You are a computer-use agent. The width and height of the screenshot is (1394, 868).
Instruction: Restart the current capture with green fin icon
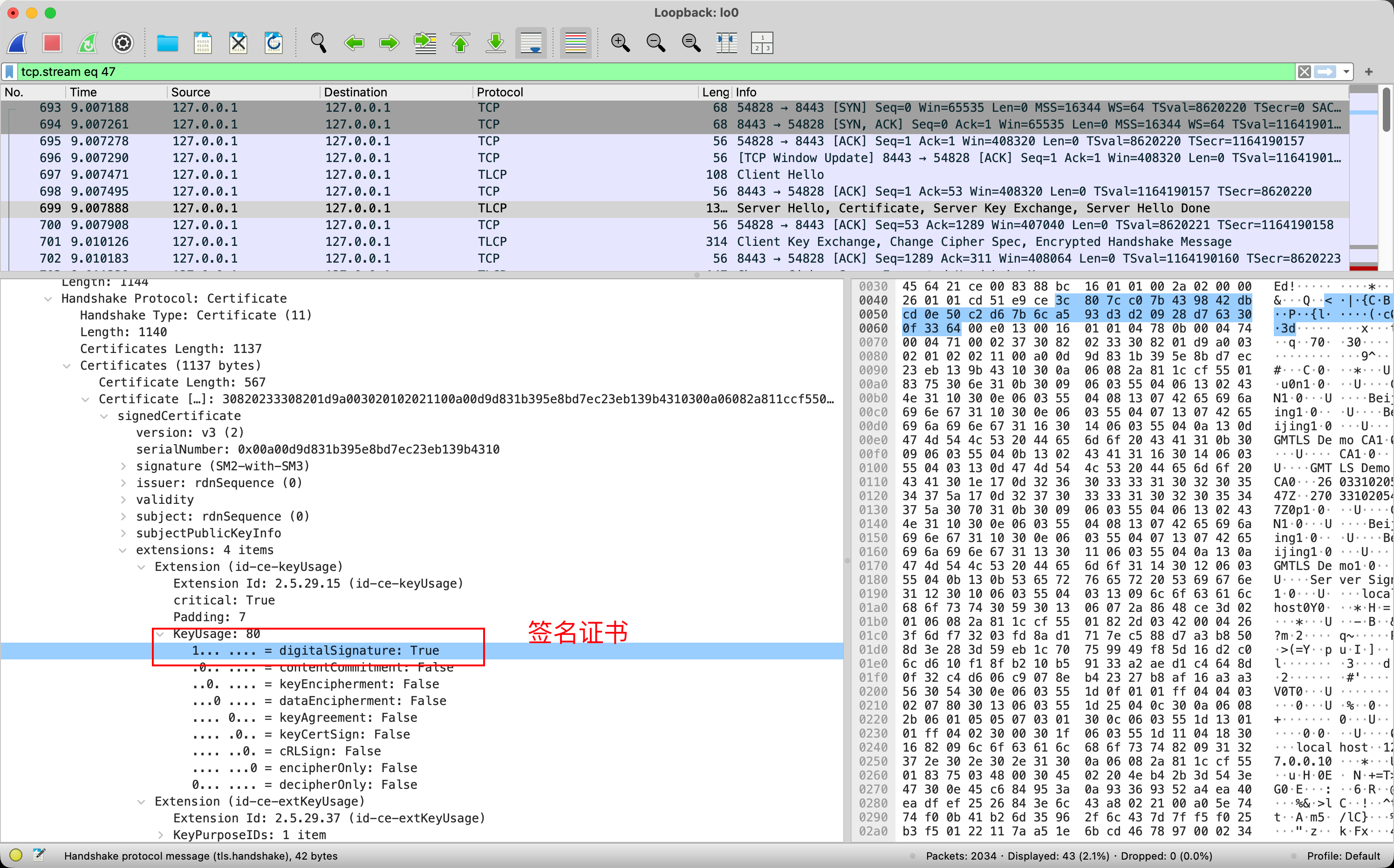[x=87, y=43]
